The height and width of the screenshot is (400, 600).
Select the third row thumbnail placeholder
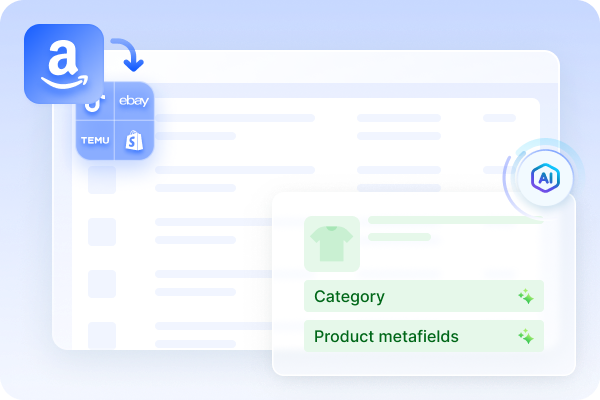[102, 232]
